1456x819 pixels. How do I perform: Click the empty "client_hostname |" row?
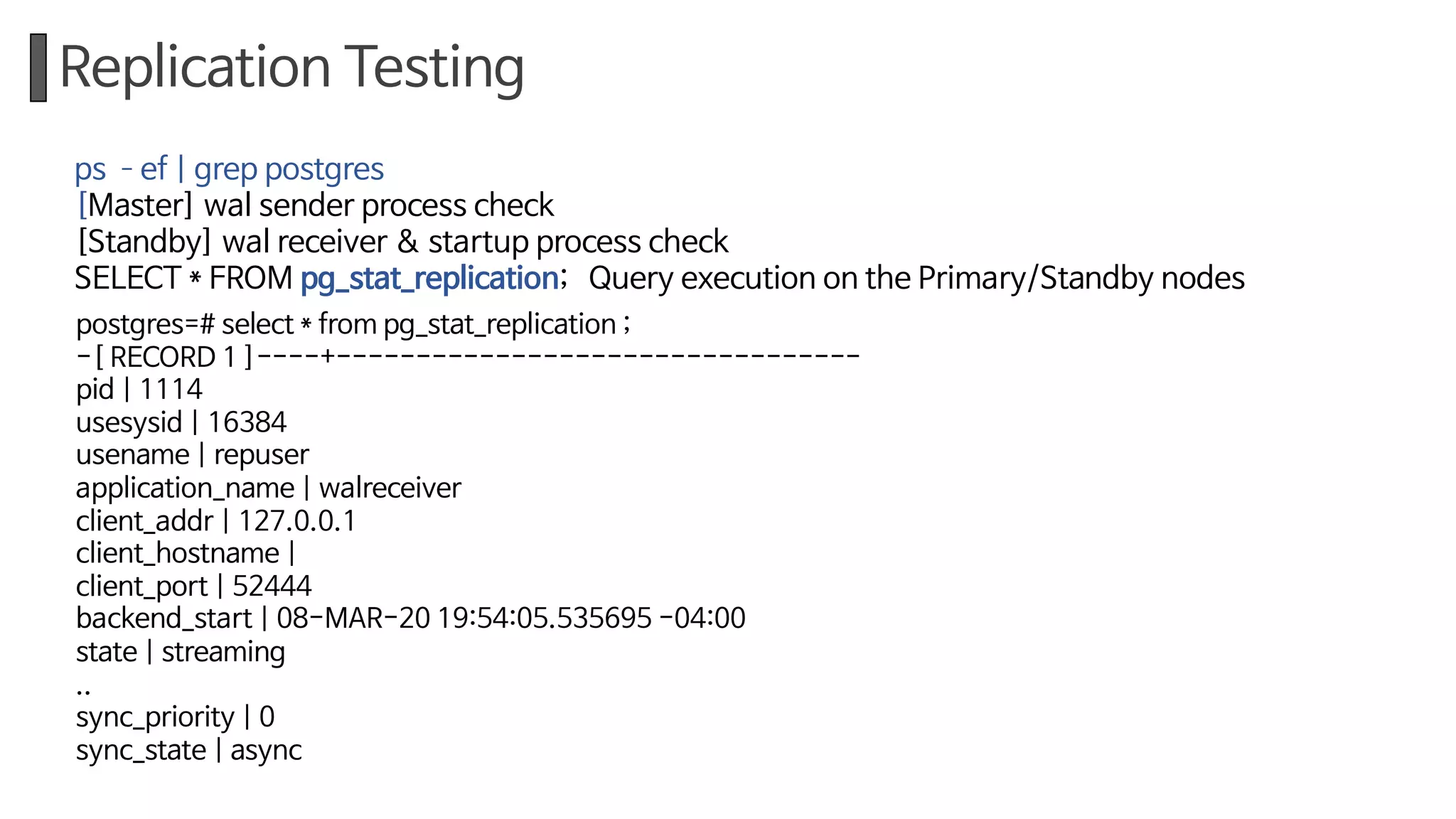(185, 553)
